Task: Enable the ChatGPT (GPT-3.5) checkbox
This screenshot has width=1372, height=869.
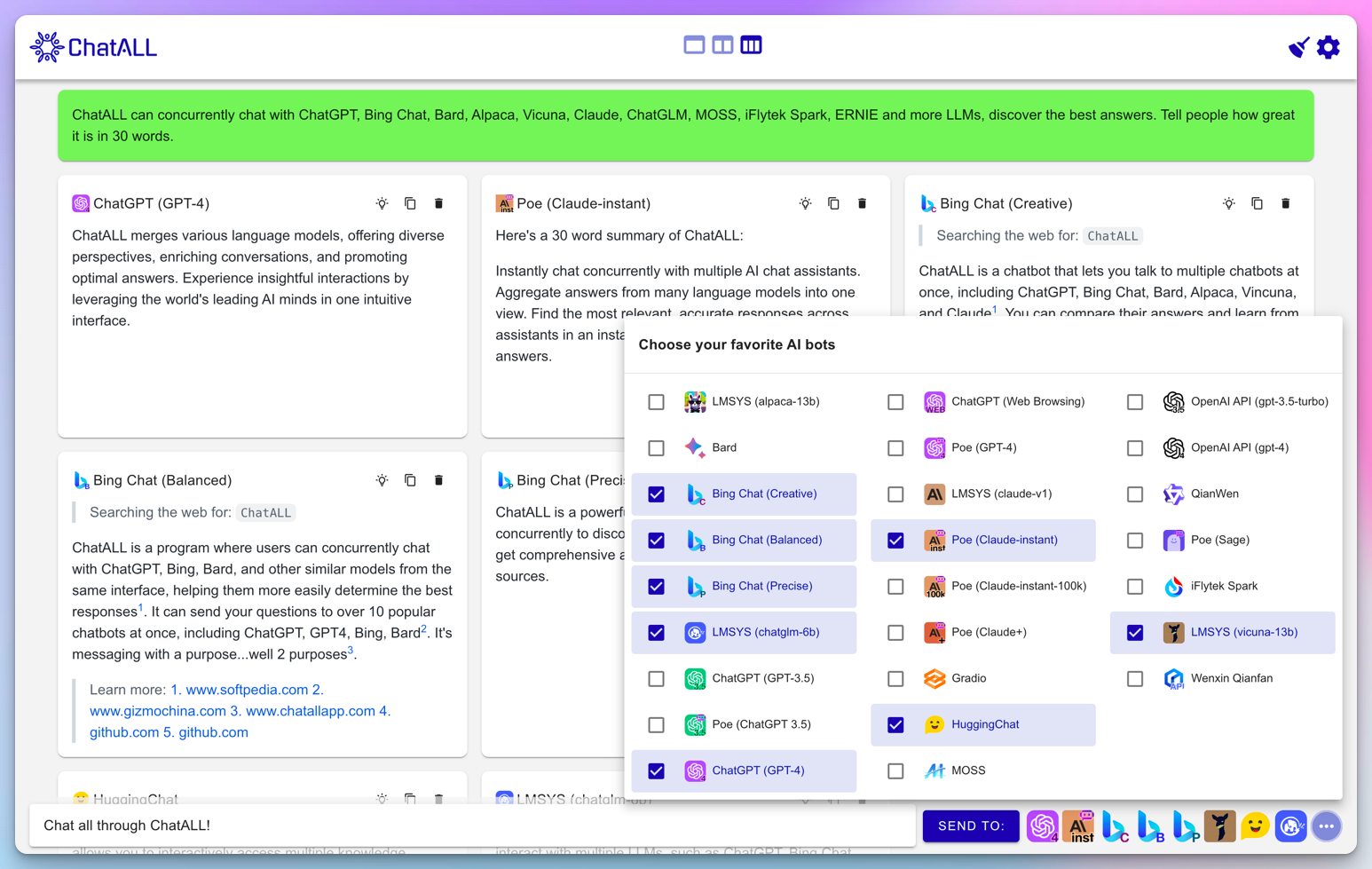Action: pyautogui.click(x=656, y=679)
